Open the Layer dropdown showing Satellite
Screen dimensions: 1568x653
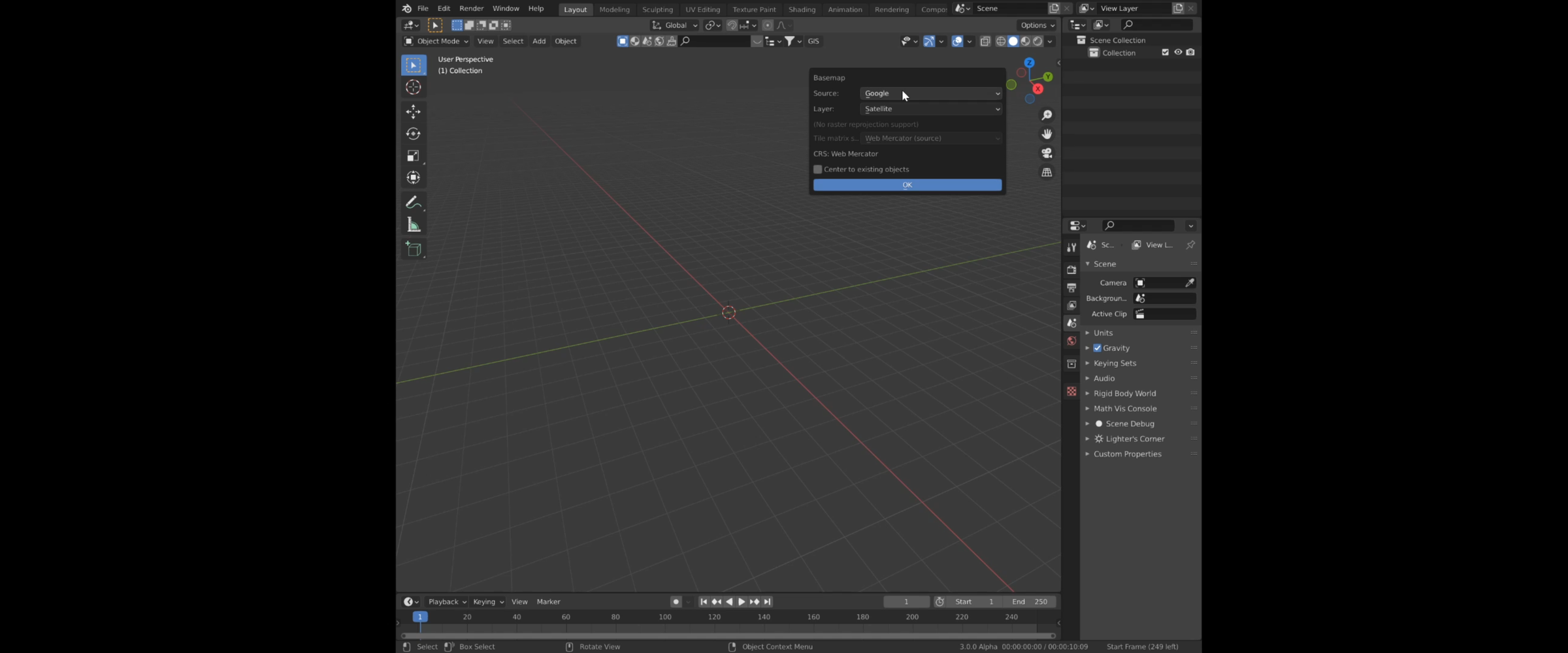(930, 109)
